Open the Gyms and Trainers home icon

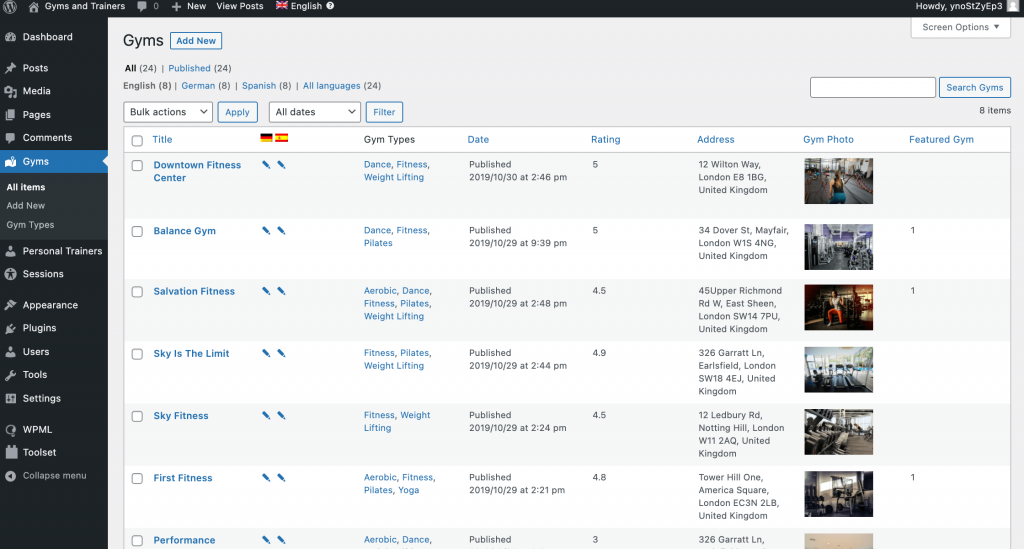click(33, 7)
